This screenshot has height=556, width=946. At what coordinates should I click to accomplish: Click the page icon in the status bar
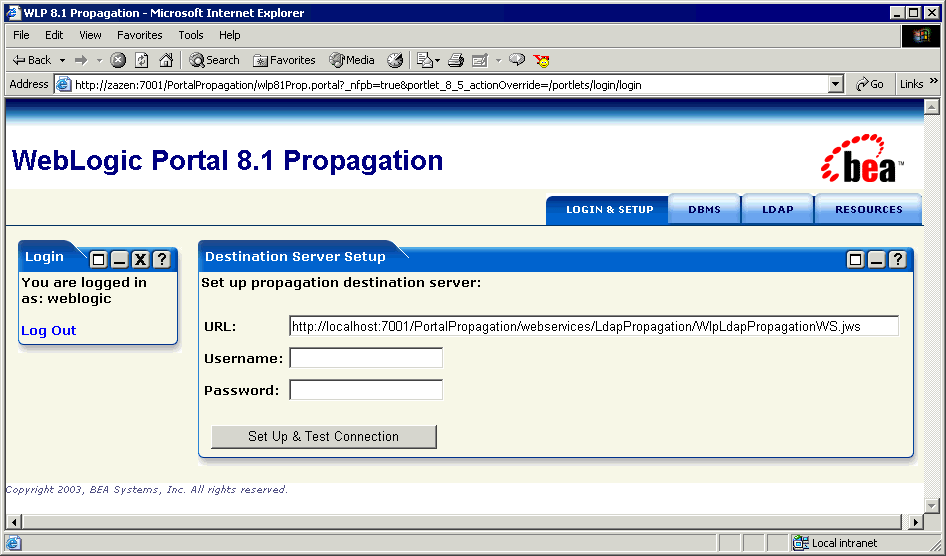[x=13, y=543]
